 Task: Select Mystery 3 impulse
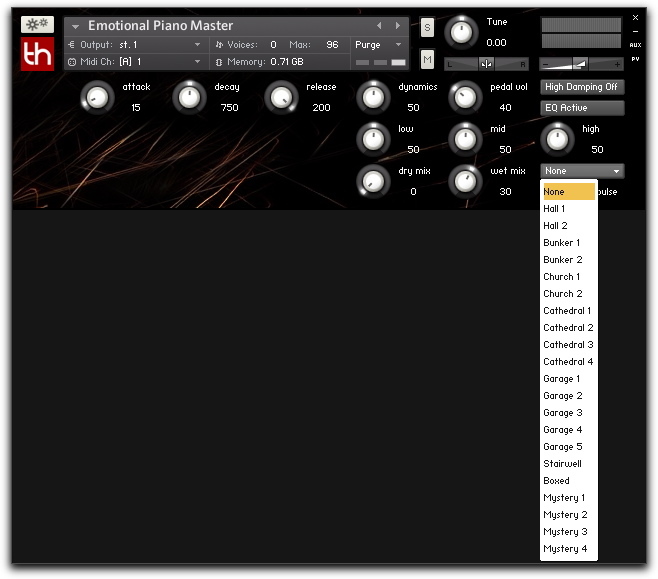569,532
